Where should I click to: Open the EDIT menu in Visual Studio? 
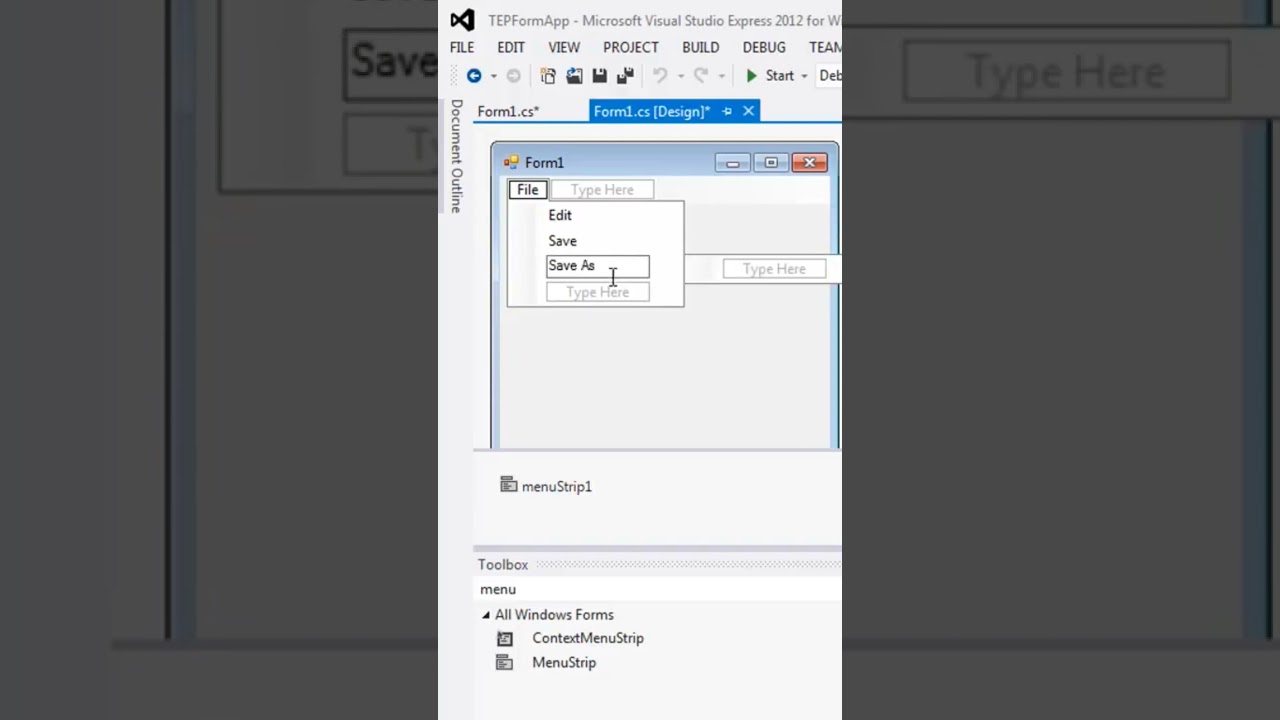click(x=511, y=47)
